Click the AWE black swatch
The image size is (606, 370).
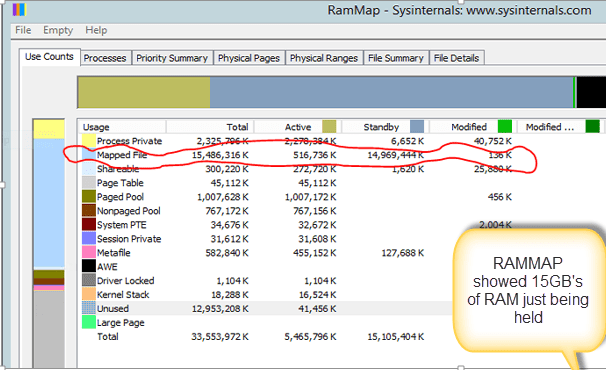89,266
